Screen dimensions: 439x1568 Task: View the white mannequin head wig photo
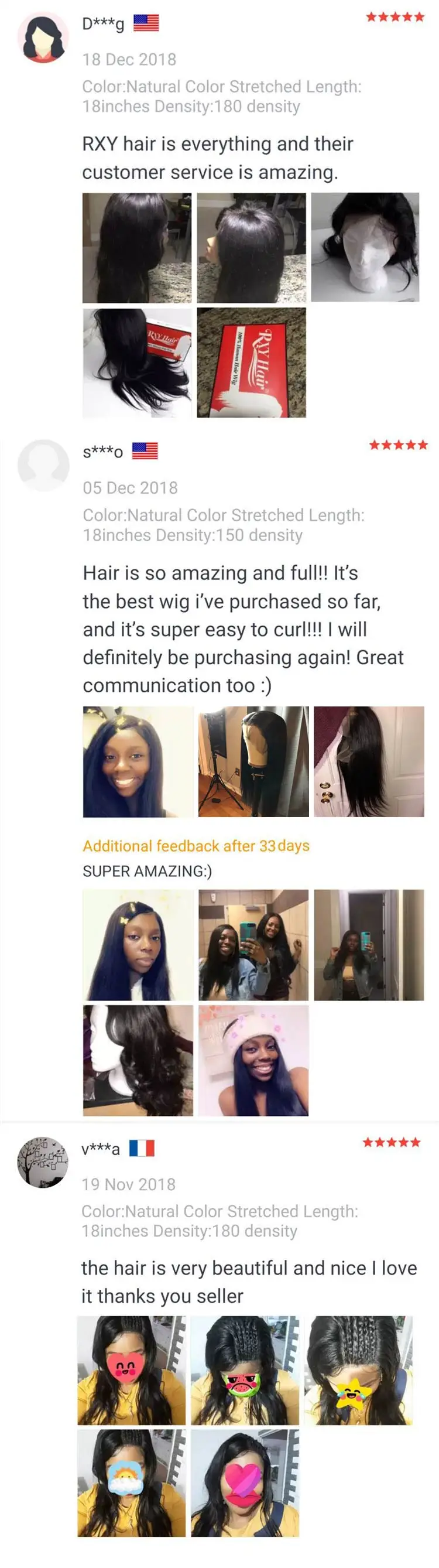coord(365,247)
